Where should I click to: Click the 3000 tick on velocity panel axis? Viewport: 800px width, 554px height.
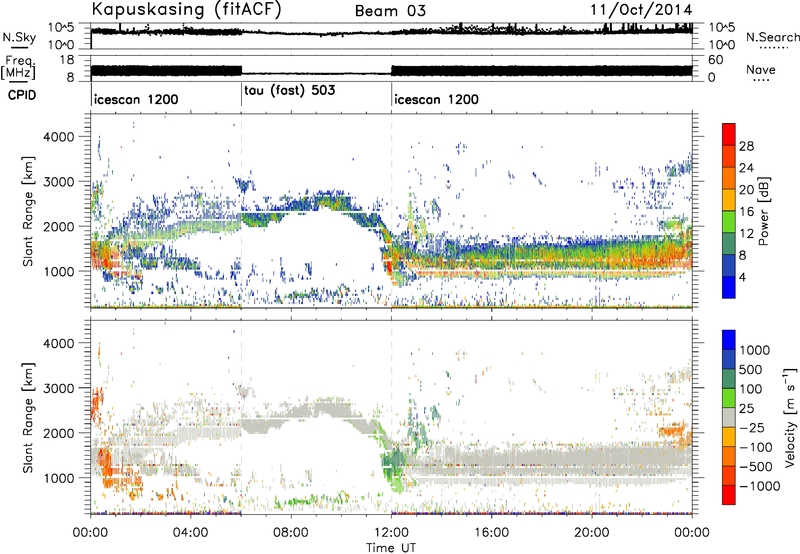point(61,388)
